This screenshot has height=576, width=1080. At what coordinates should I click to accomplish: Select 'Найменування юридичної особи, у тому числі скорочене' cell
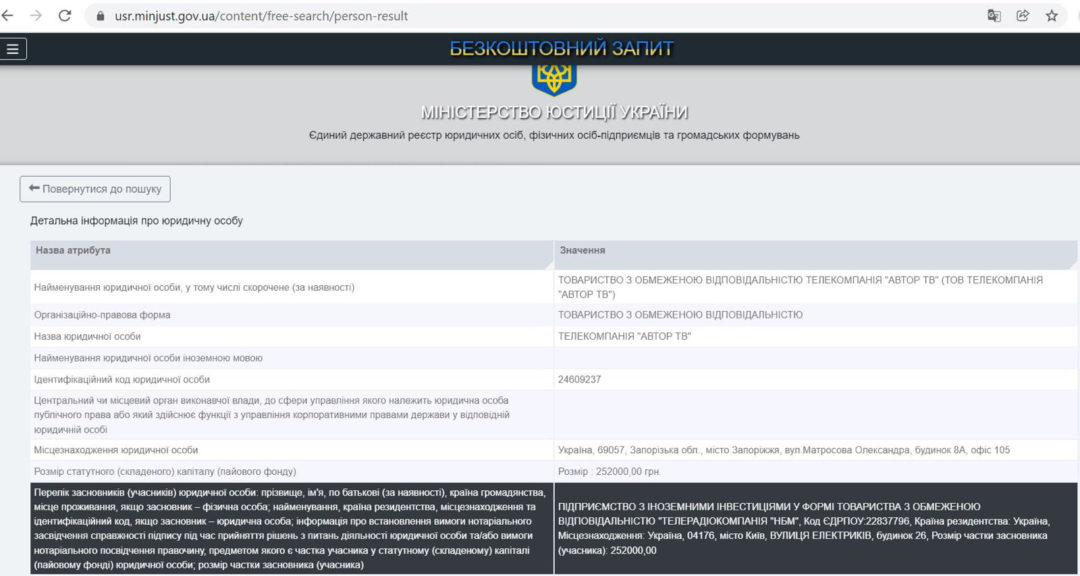point(292,287)
